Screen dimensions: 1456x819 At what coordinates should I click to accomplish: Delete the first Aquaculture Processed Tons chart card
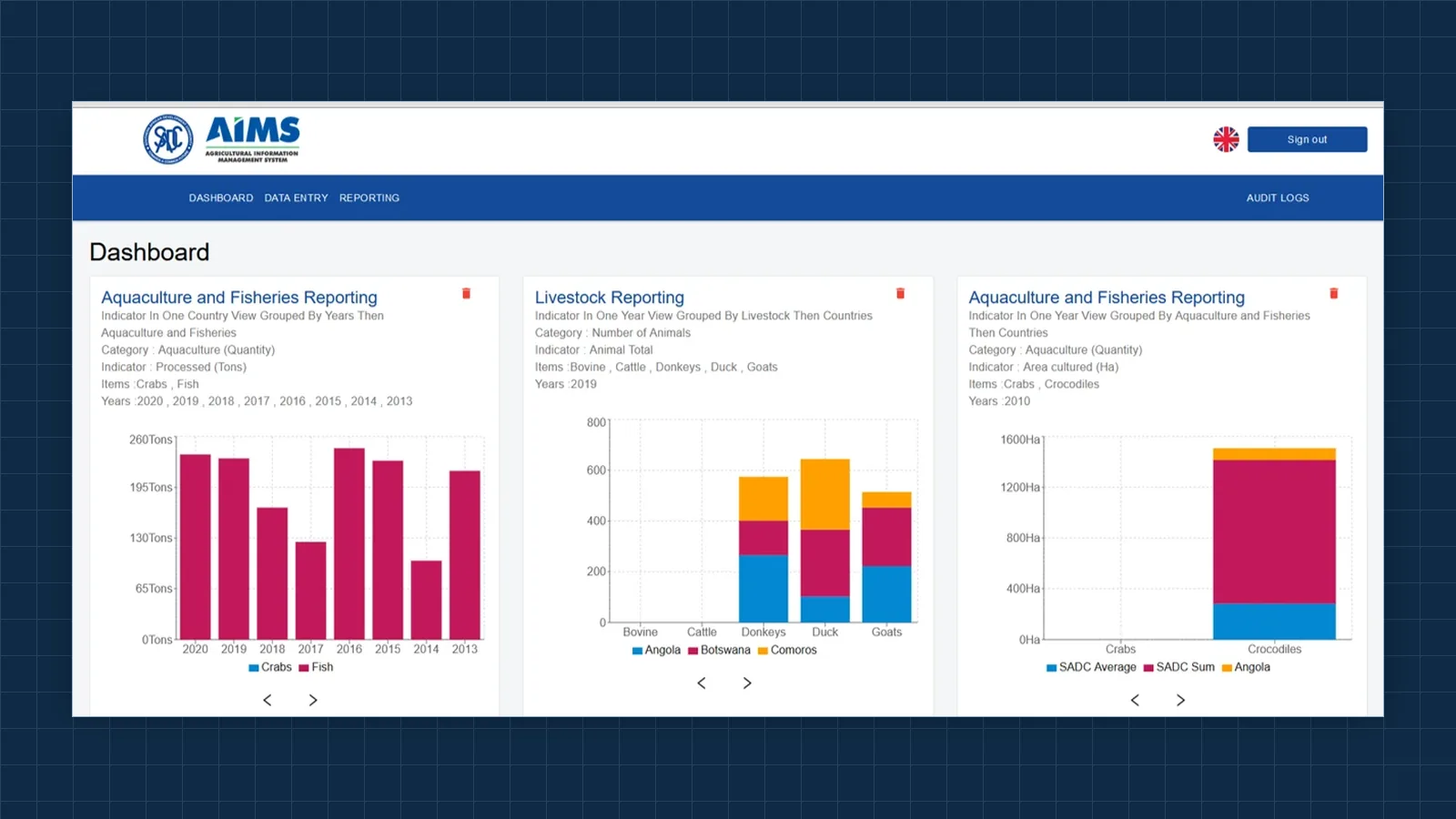466,293
